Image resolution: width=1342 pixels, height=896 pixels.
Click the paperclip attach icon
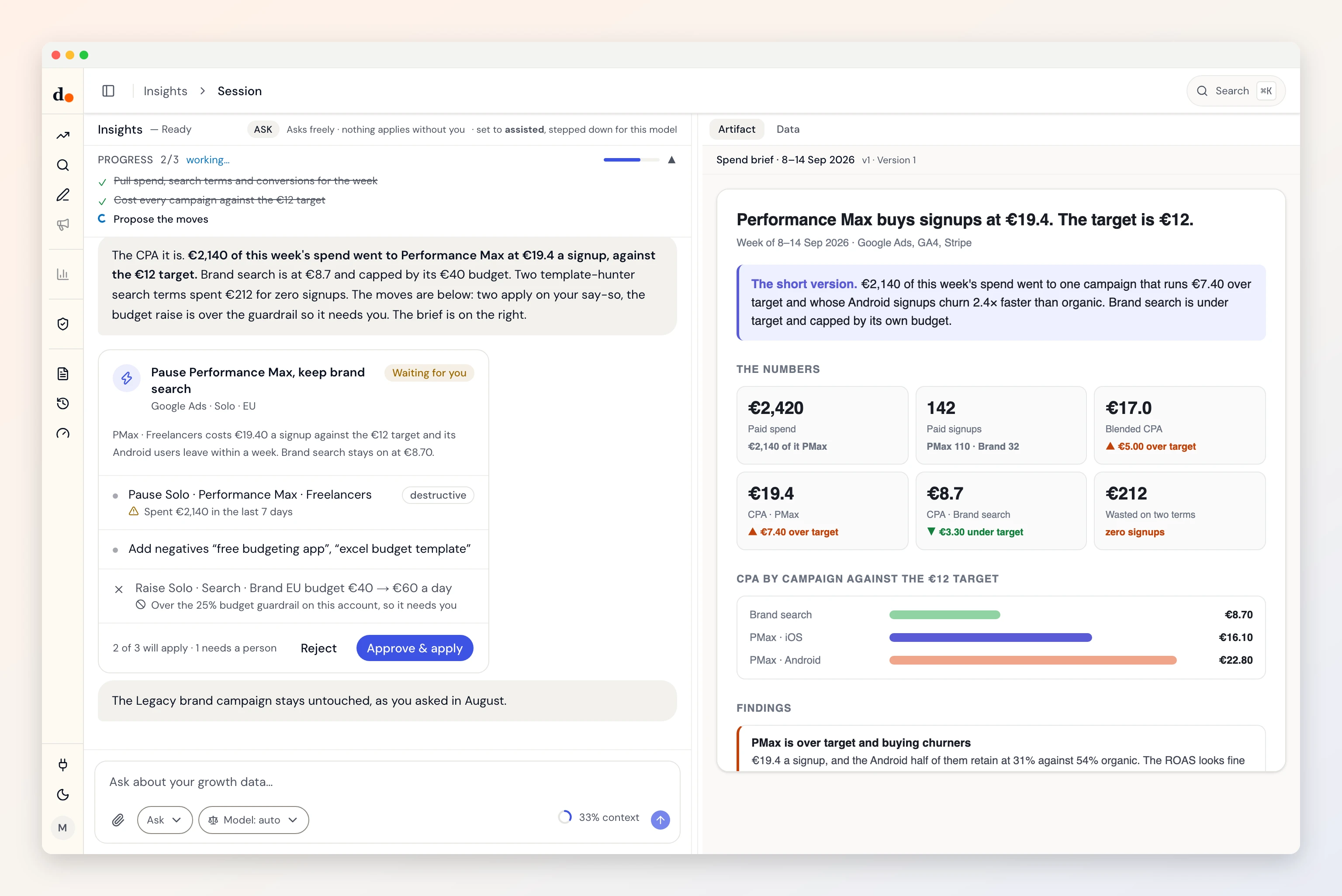click(118, 820)
